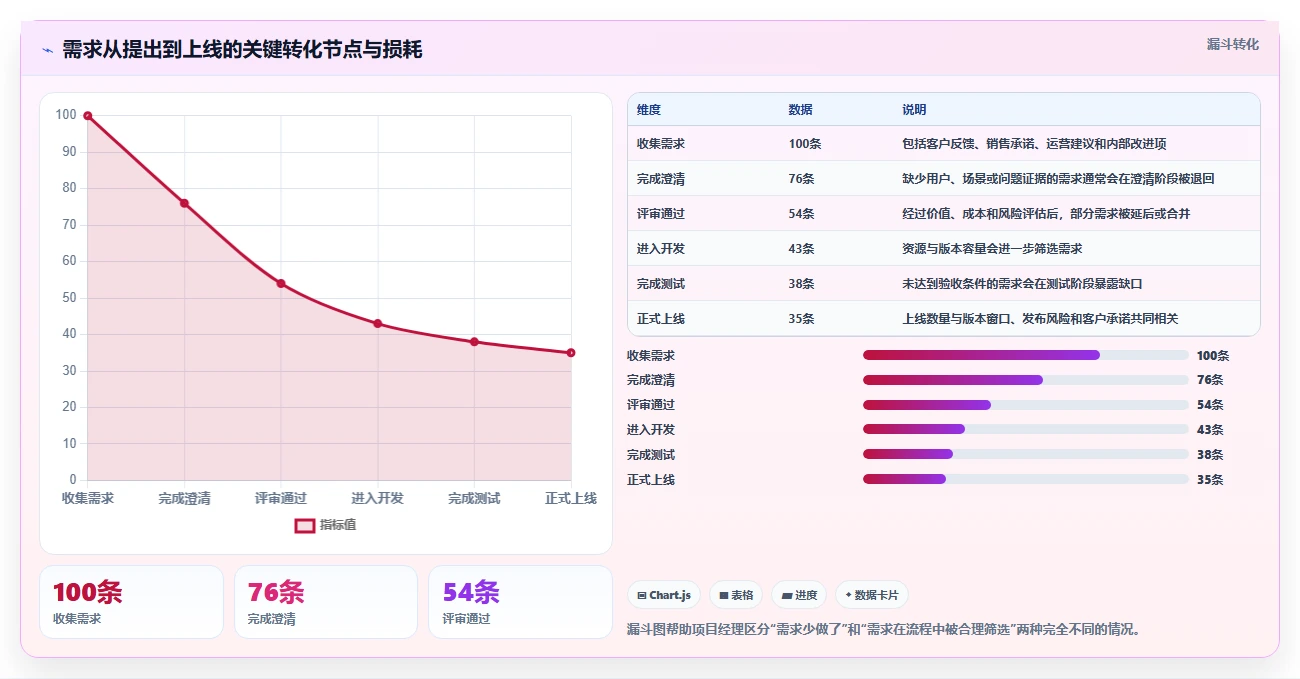Click description starting 包括客户反馈
This screenshot has width=1300, height=679.
(1034, 144)
